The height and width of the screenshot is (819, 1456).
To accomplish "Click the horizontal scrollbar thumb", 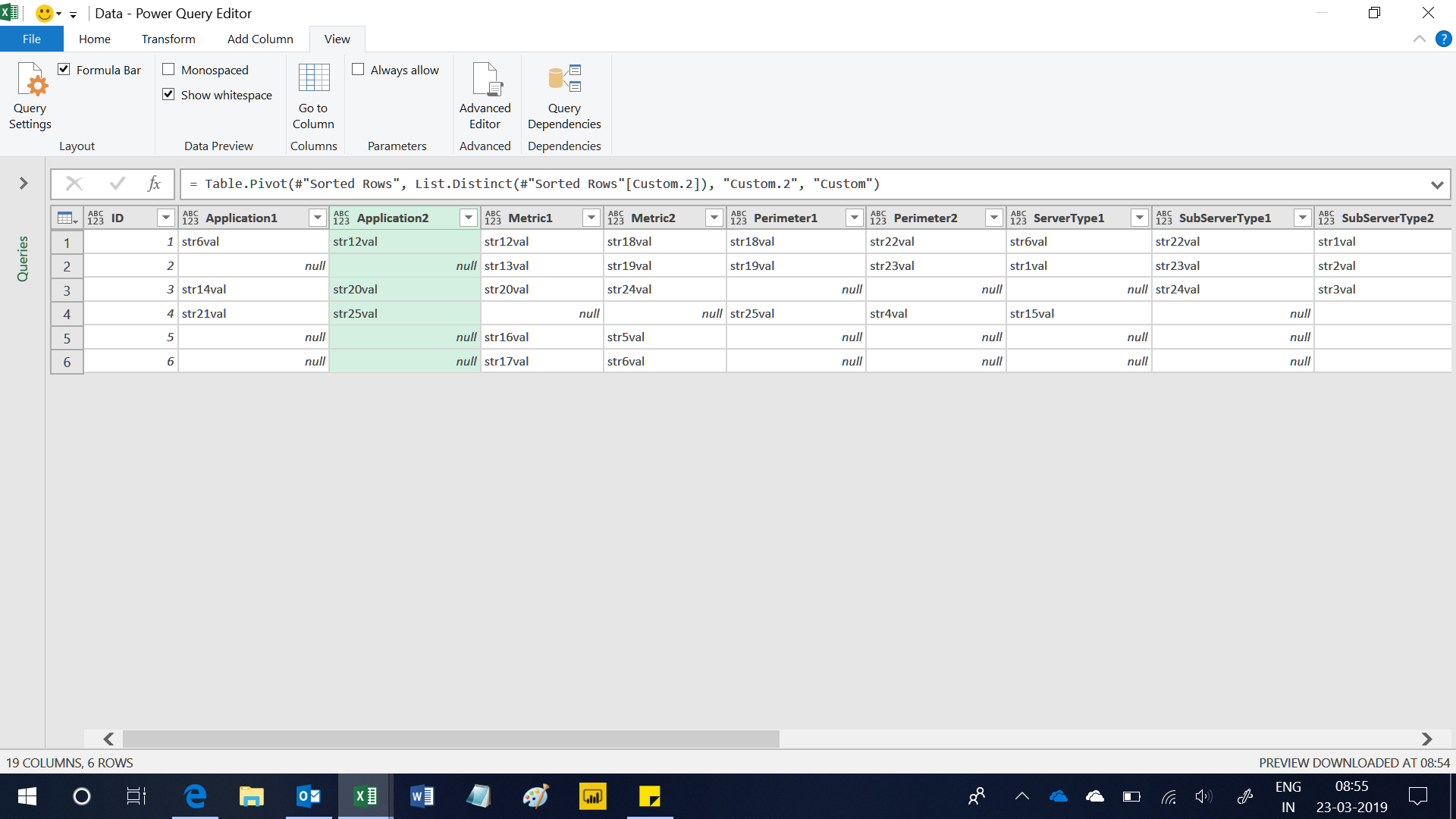I will tap(451, 739).
